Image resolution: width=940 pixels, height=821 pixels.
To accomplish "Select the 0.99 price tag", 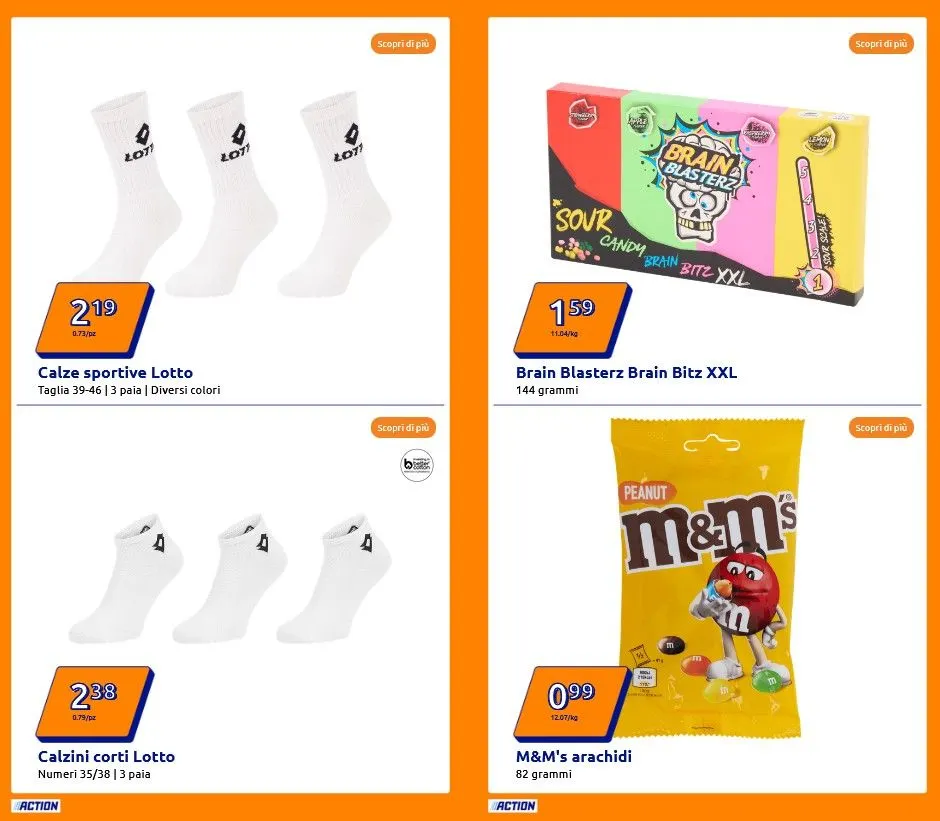I will [x=573, y=703].
